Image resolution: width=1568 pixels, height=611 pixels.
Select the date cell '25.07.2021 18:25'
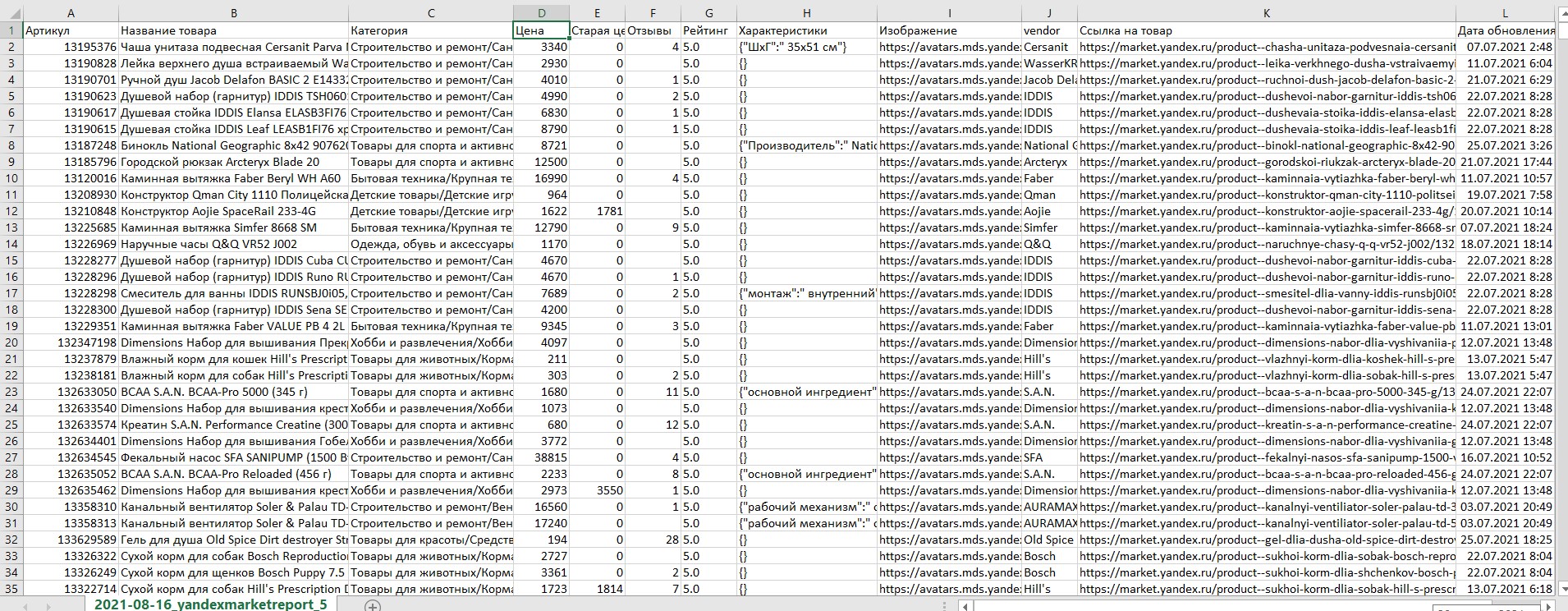click(1506, 540)
